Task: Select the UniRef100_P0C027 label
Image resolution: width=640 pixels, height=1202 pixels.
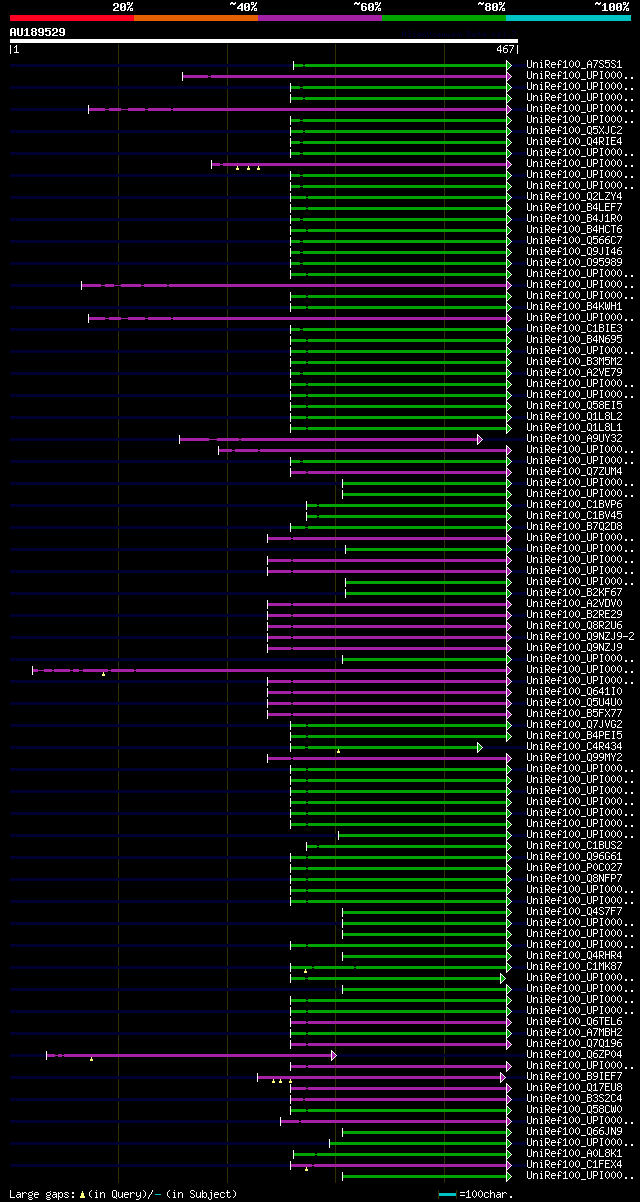Action: click(x=574, y=867)
